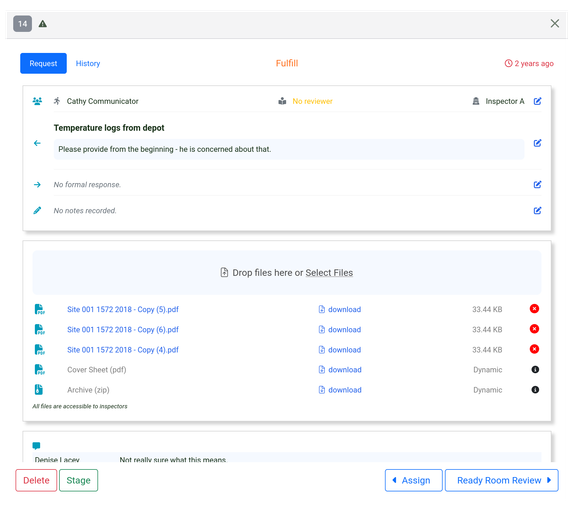Click the PDF icon for Copy (5).pdf
Screen dimensions: 575x511
tap(39, 309)
